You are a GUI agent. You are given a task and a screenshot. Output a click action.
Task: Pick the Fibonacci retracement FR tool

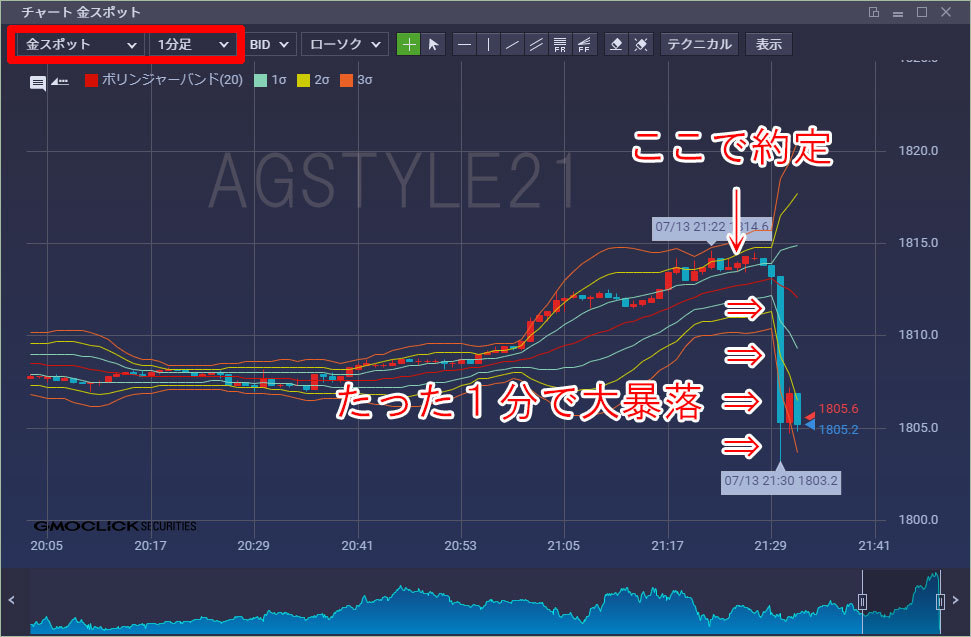(x=561, y=44)
